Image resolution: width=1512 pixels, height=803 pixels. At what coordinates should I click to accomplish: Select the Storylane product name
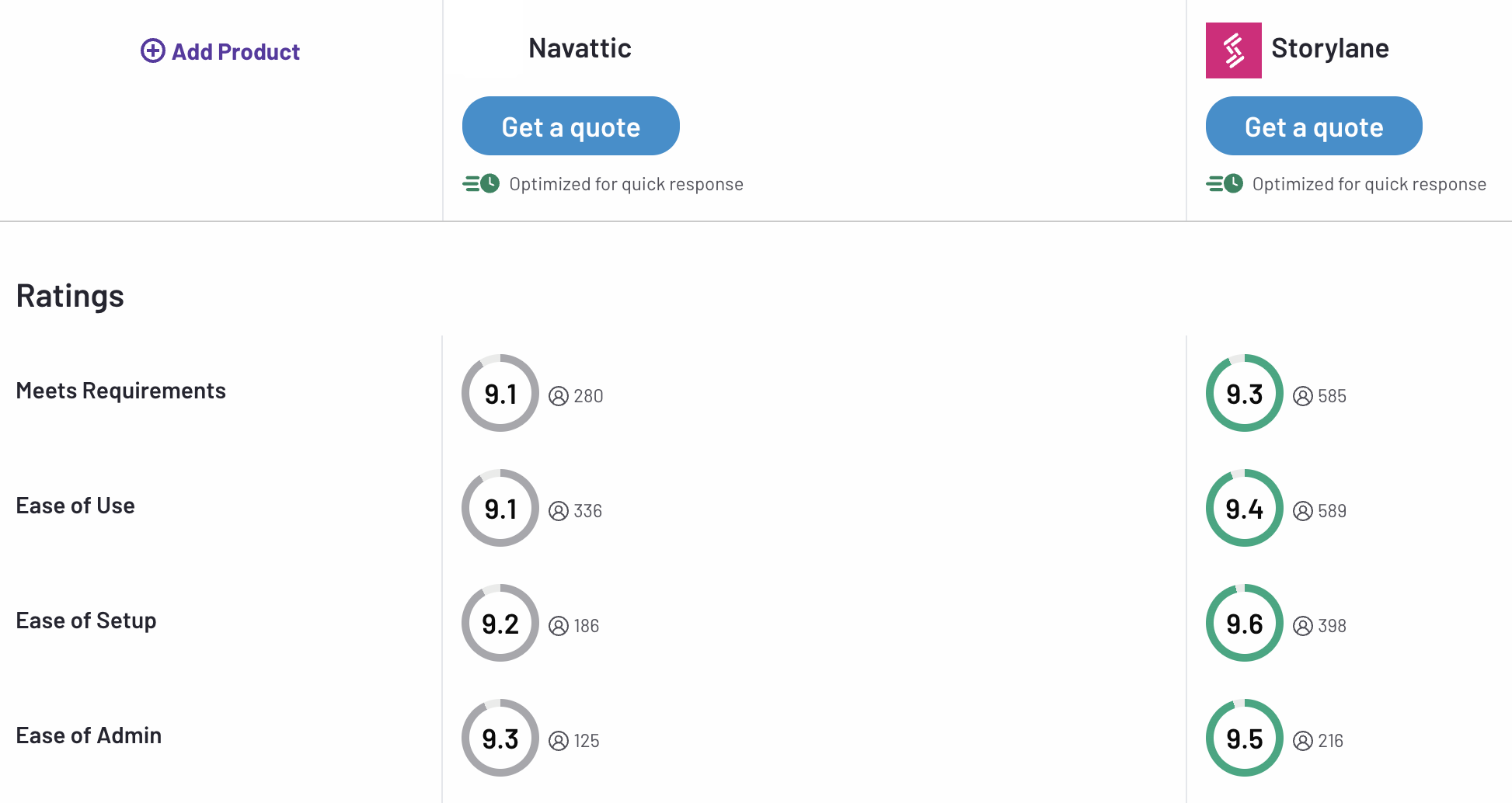point(1330,47)
